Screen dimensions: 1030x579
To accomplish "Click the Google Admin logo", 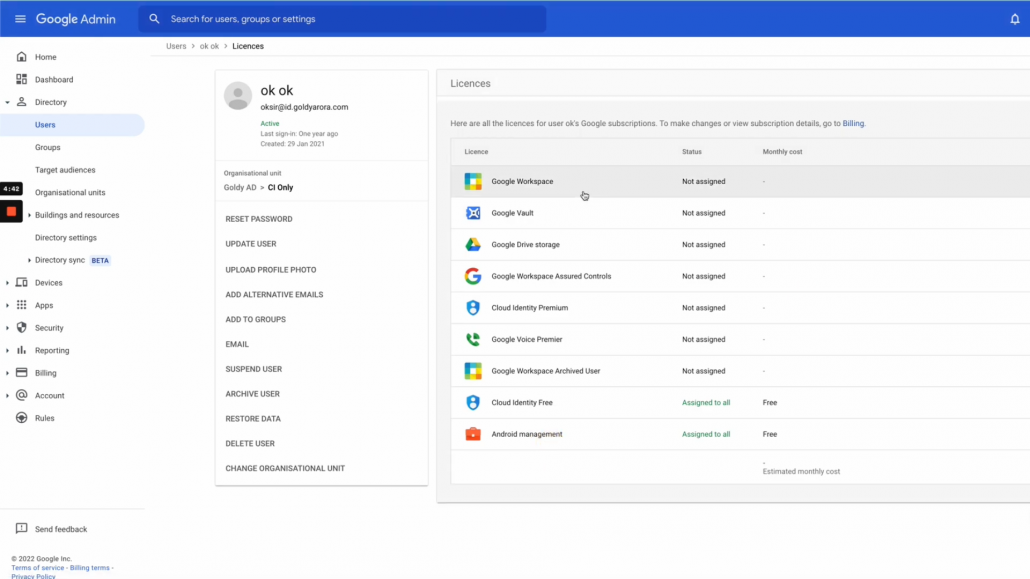I will 76,19.
